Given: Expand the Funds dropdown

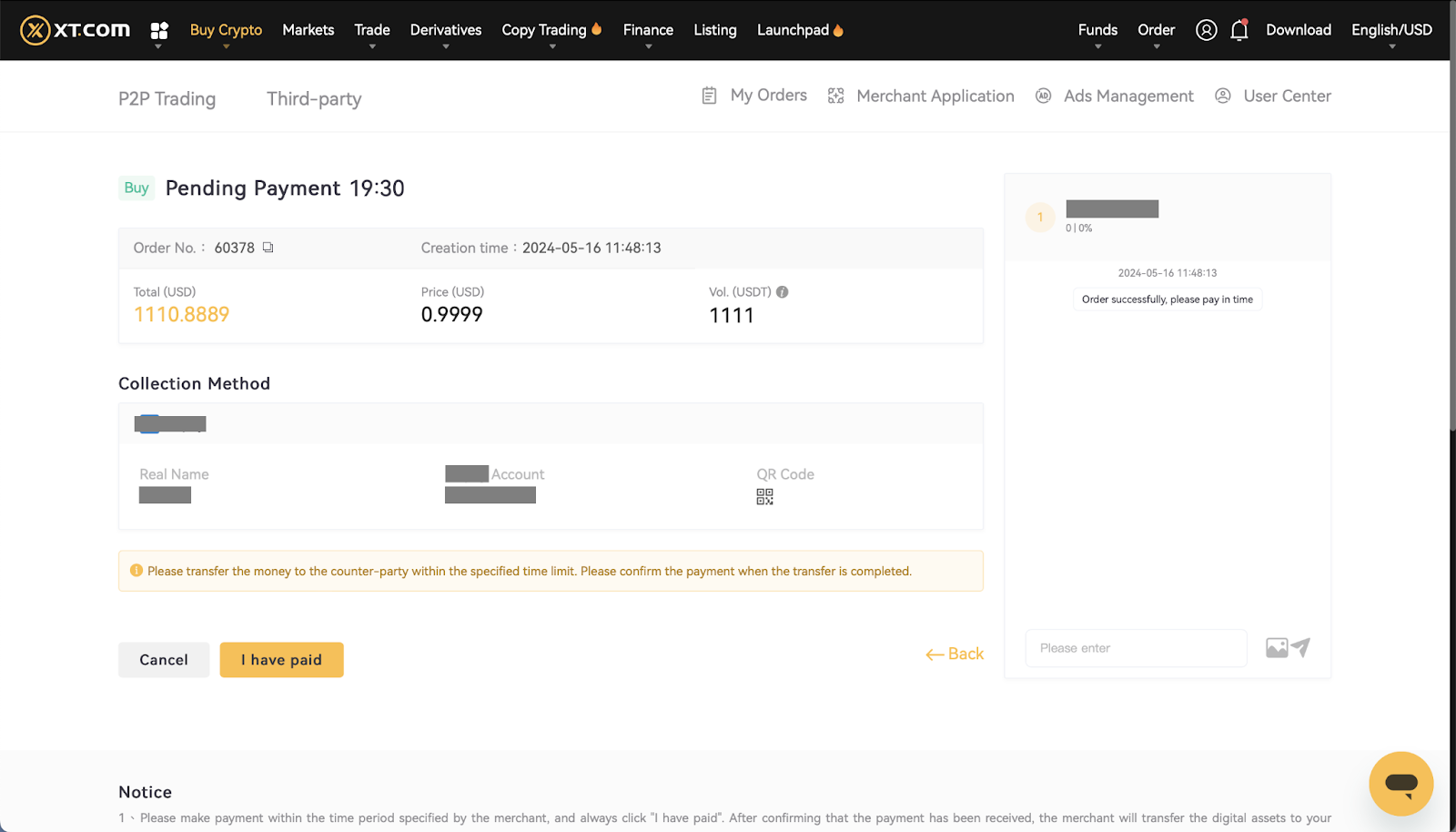Looking at the screenshot, I should [1097, 30].
